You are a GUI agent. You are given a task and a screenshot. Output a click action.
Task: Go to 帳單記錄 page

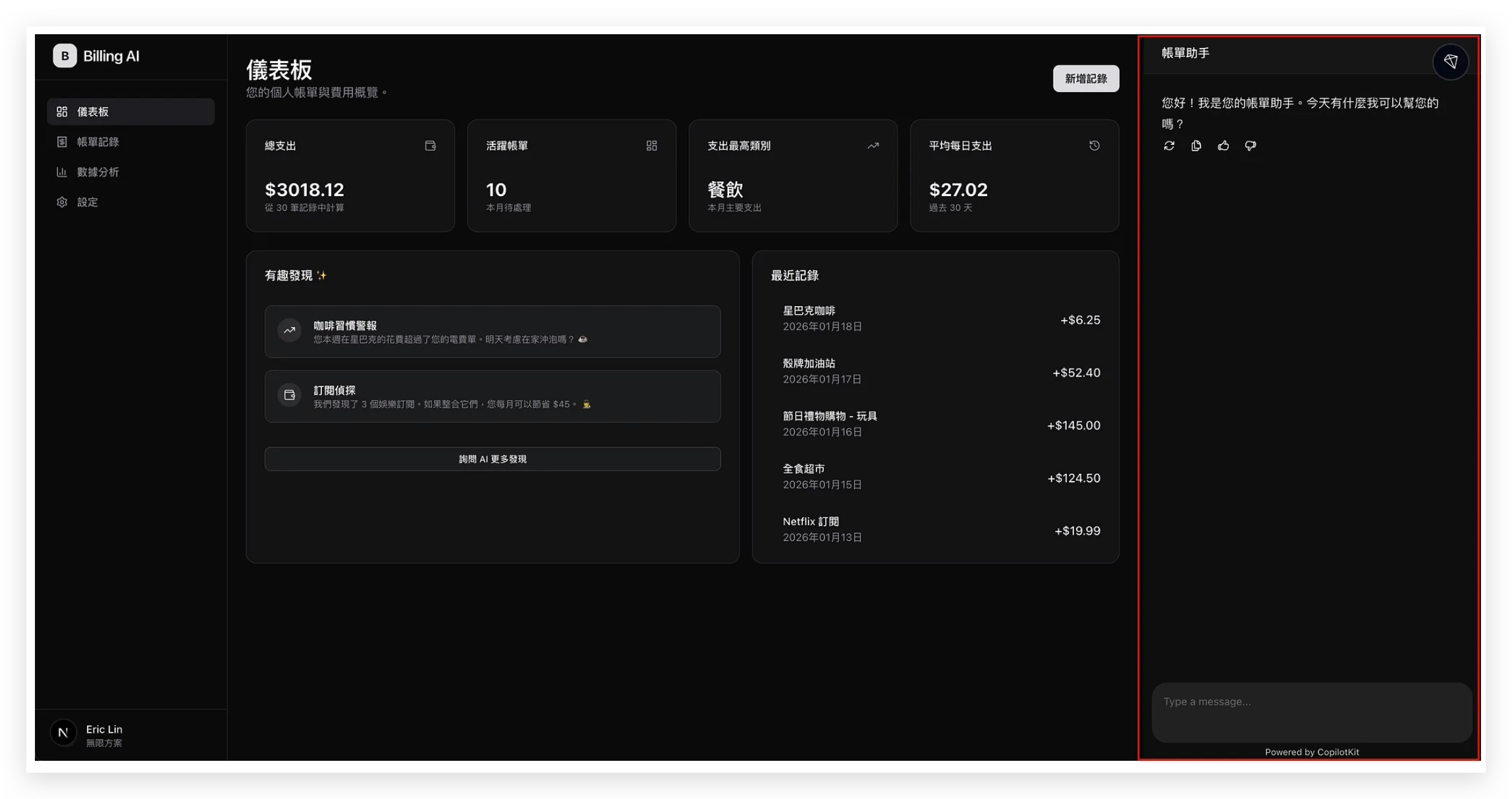pos(97,142)
